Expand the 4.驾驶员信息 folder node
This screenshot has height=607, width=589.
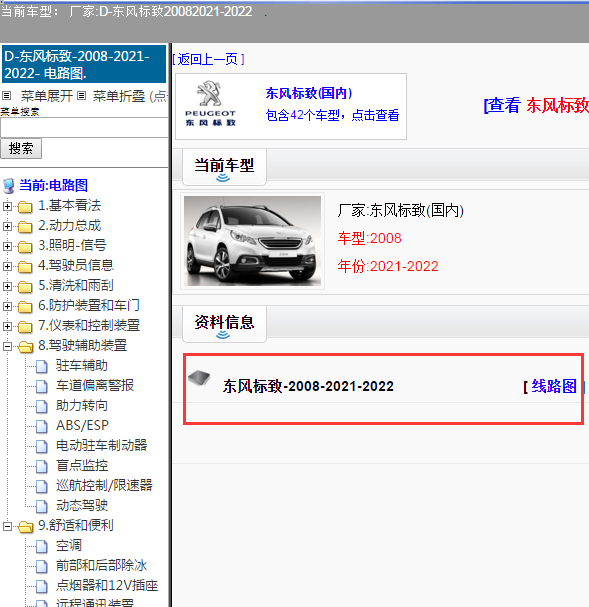[7, 266]
